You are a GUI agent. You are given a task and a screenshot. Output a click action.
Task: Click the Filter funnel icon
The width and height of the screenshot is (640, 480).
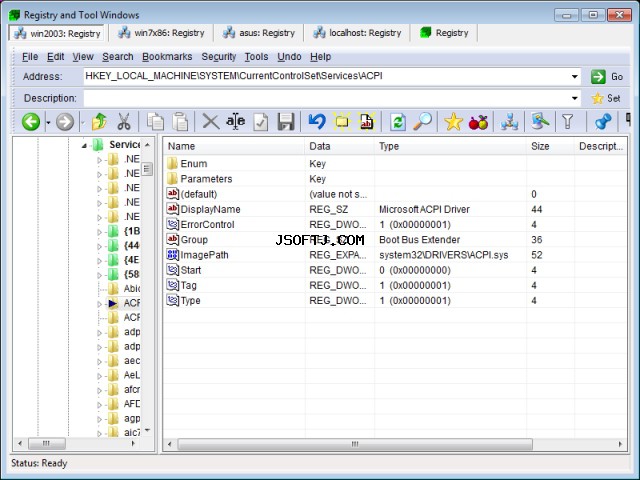[568, 122]
